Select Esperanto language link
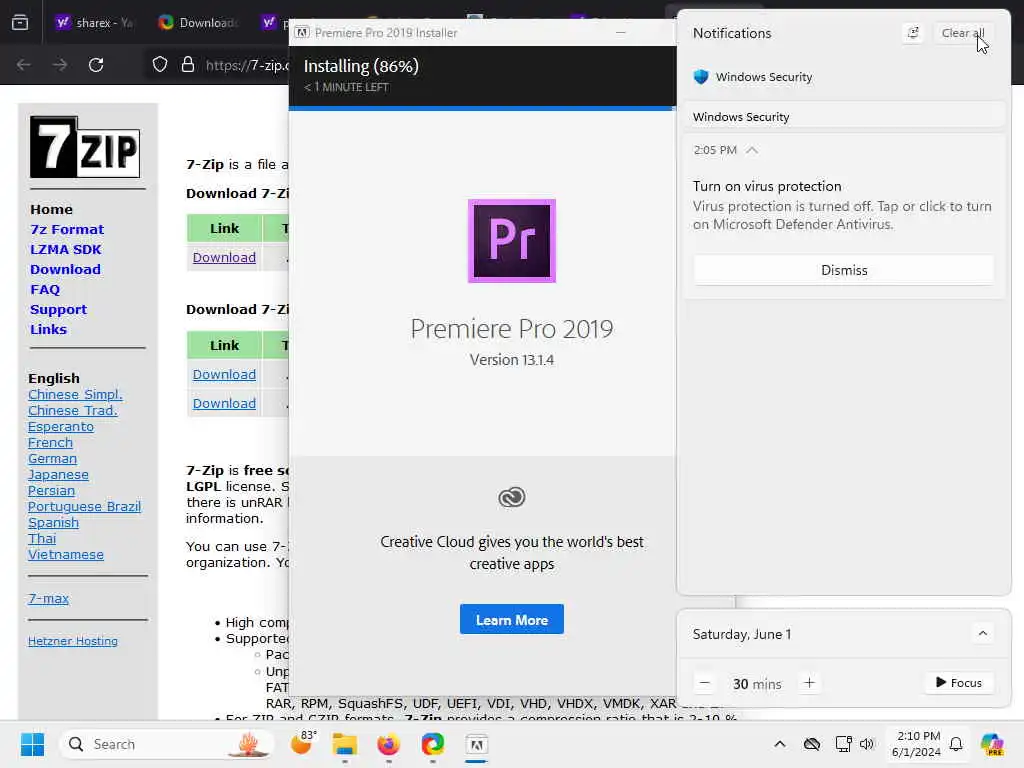 (x=61, y=426)
